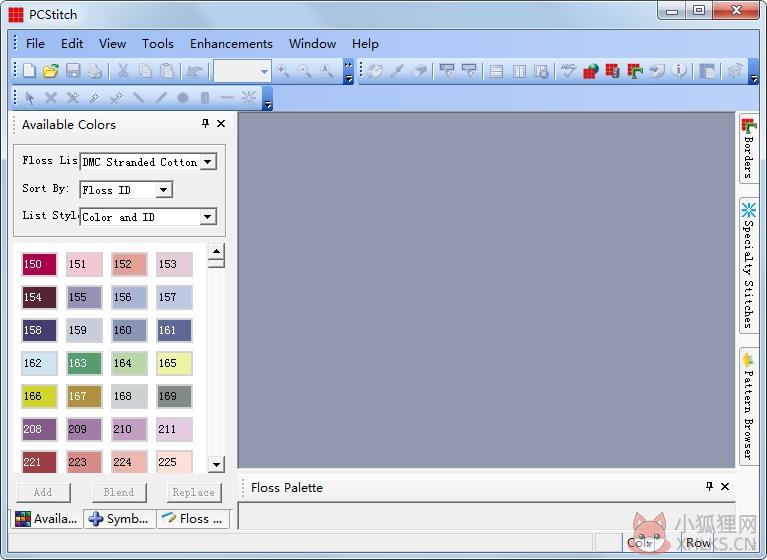Image resolution: width=767 pixels, height=560 pixels.
Task: Select the full cross stitch X tool
Action: 51,98
